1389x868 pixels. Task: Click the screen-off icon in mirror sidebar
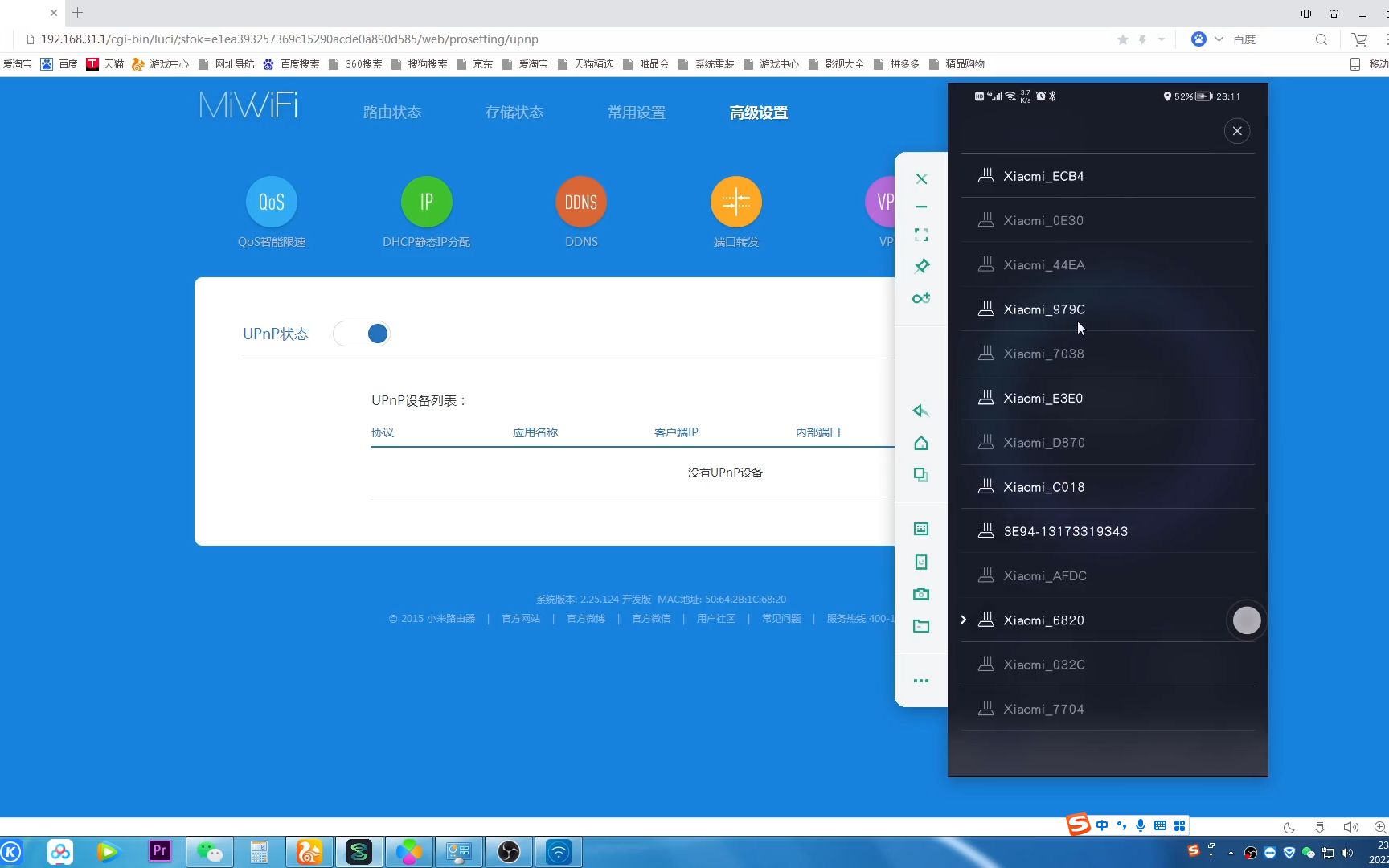click(921, 562)
